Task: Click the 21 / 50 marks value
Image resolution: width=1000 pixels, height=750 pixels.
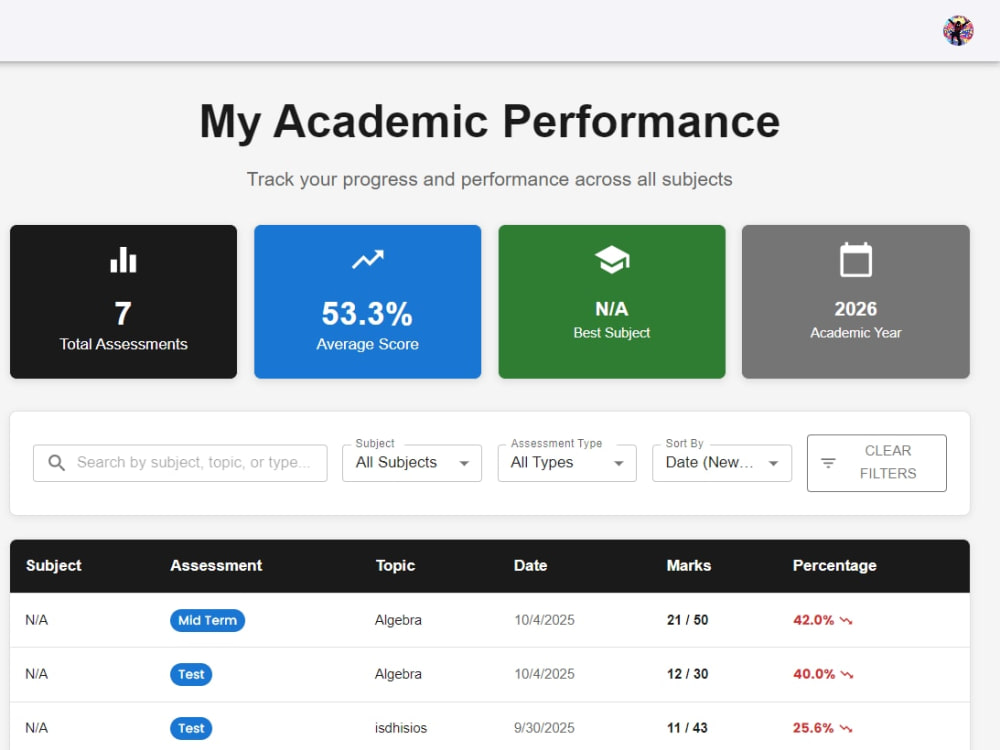Action: click(x=688, y=621)
